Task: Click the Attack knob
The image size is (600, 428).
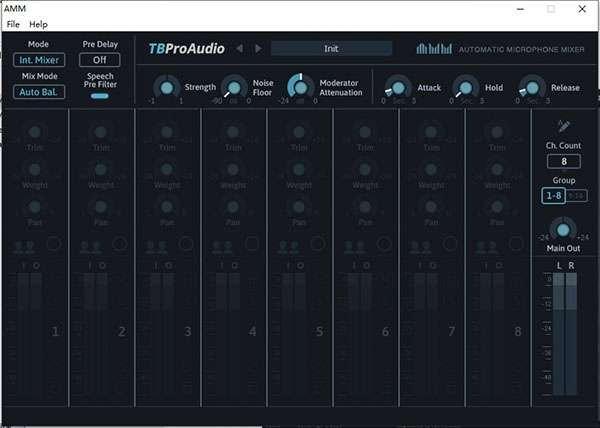Action: point(398,88)
